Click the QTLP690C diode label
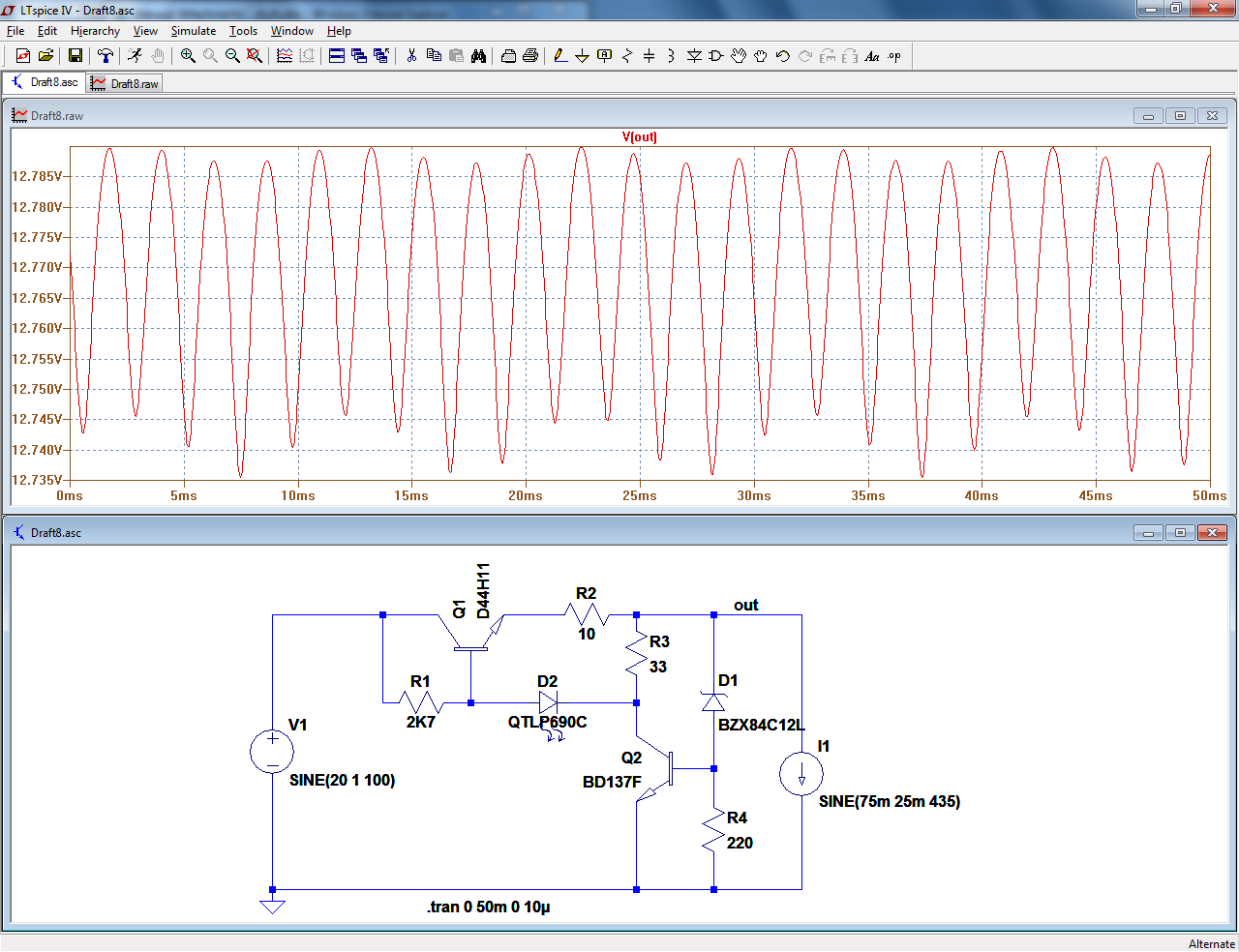The width and height of the screenshot is (1239, 952). 547,722
